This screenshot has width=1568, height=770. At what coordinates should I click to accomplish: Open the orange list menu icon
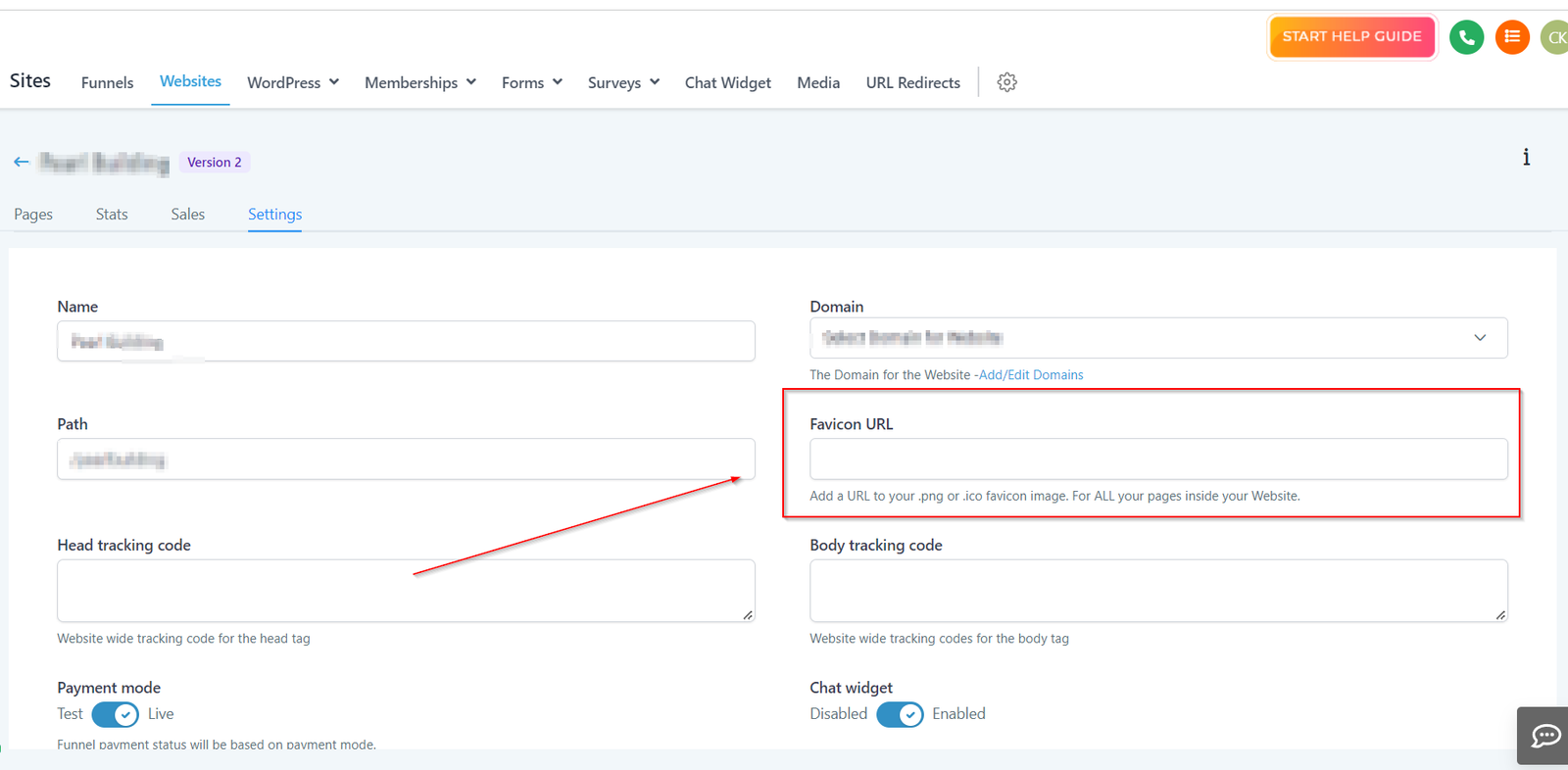click(1512, 37)
